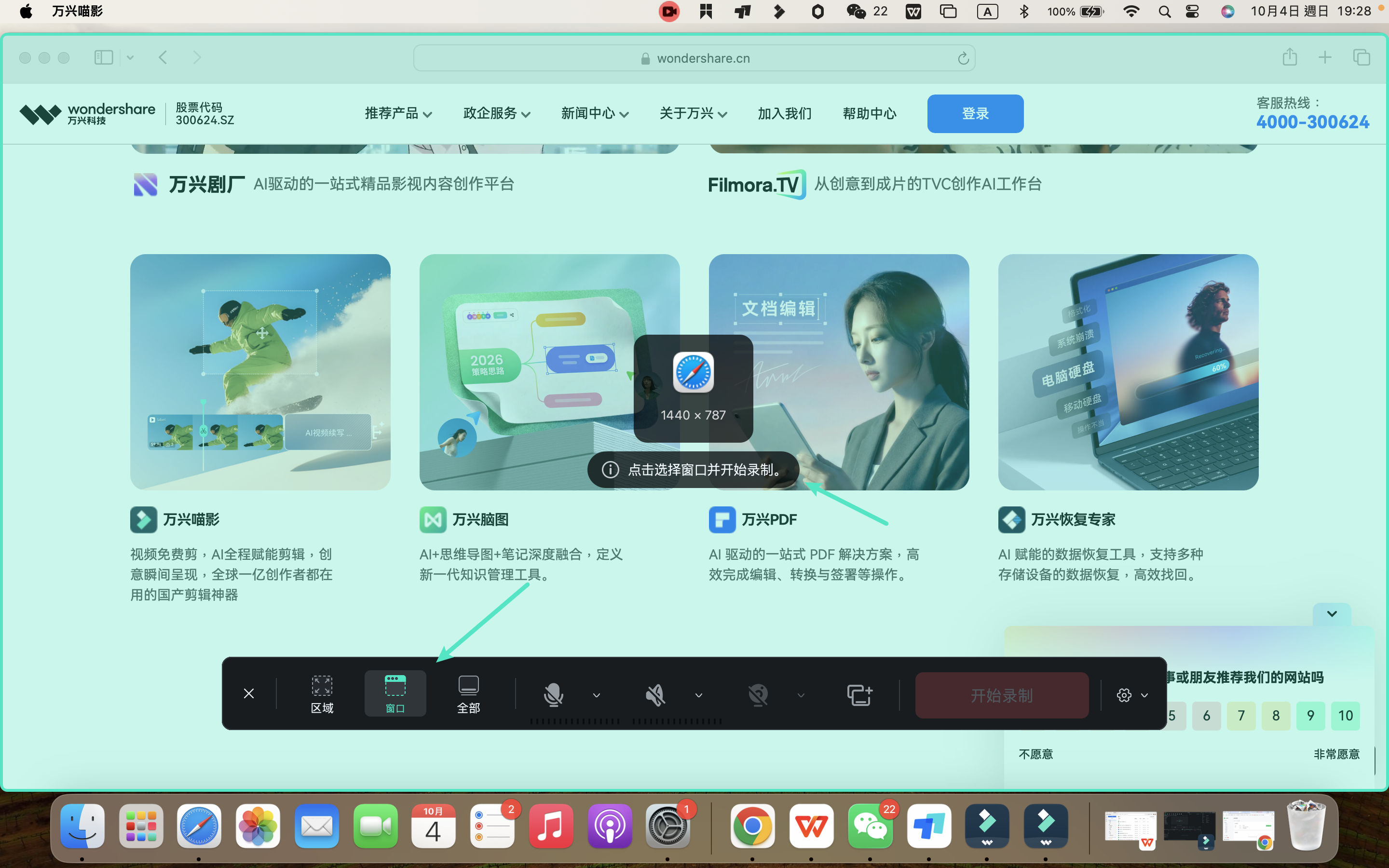Select rating 8 in survey

(x=1275, y=715)
